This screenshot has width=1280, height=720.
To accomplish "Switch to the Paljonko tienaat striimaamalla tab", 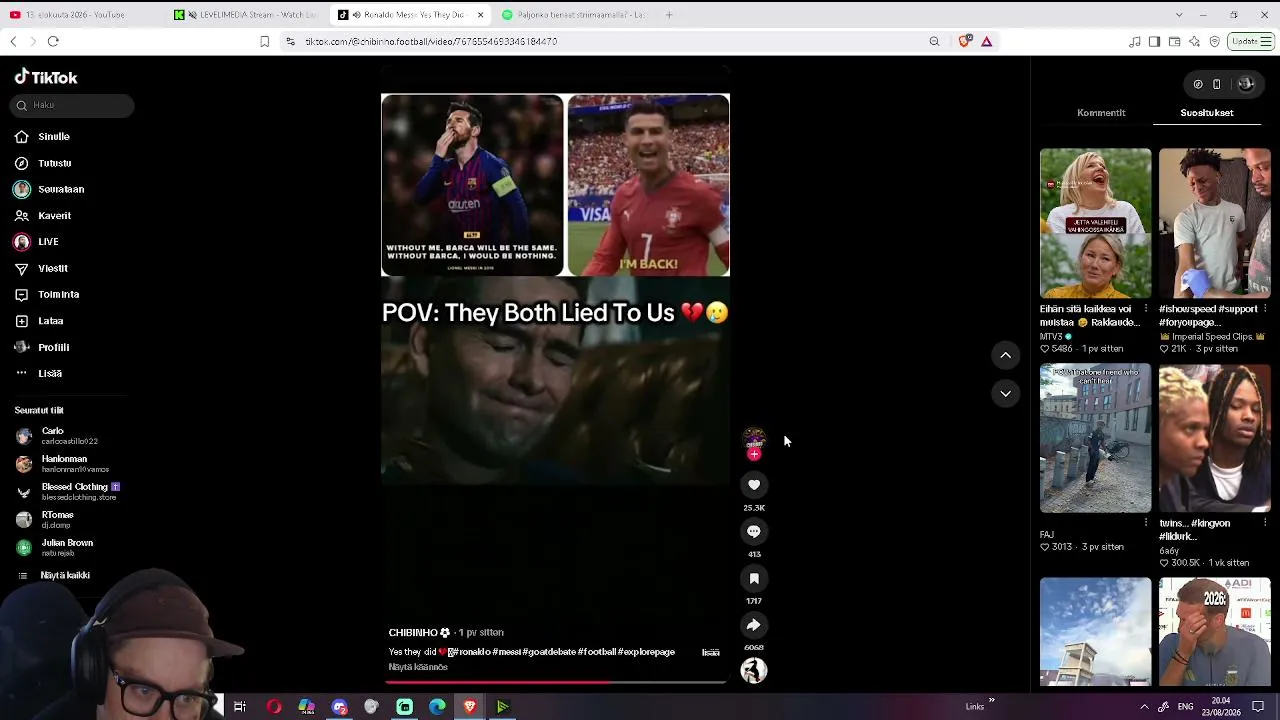I will [x=575, y=15].
